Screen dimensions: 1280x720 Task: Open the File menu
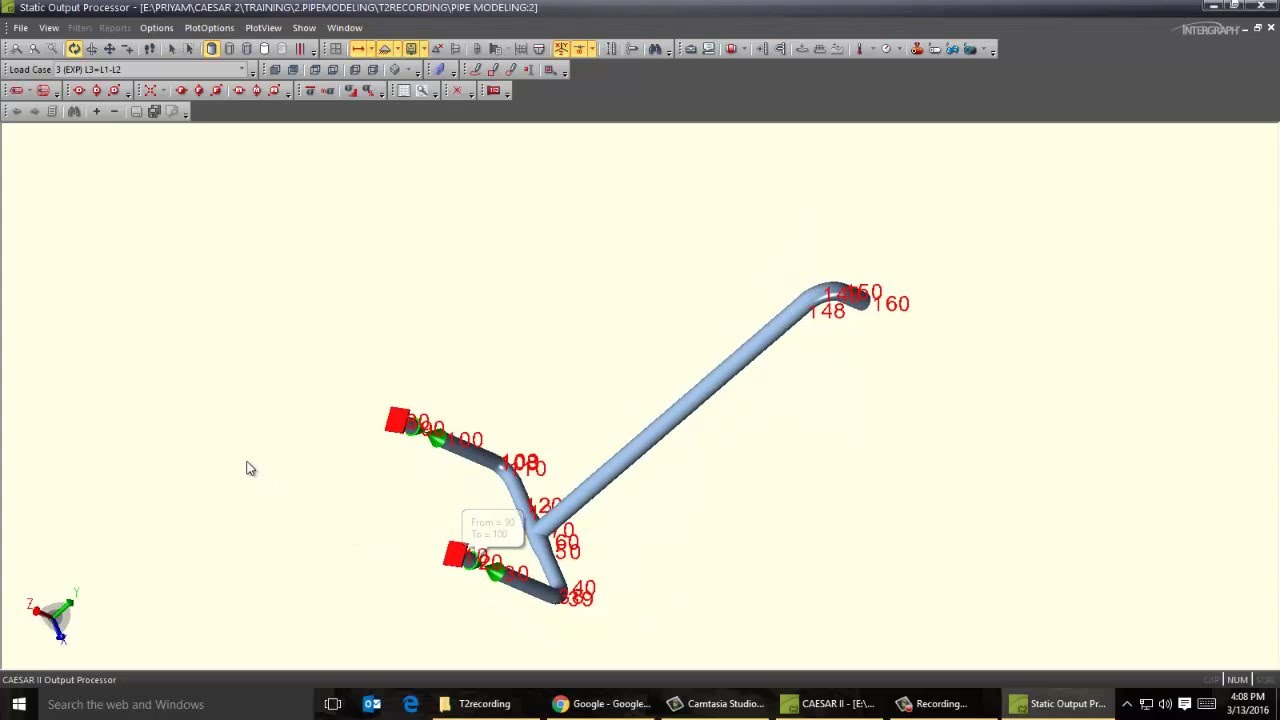click(20, 28)
